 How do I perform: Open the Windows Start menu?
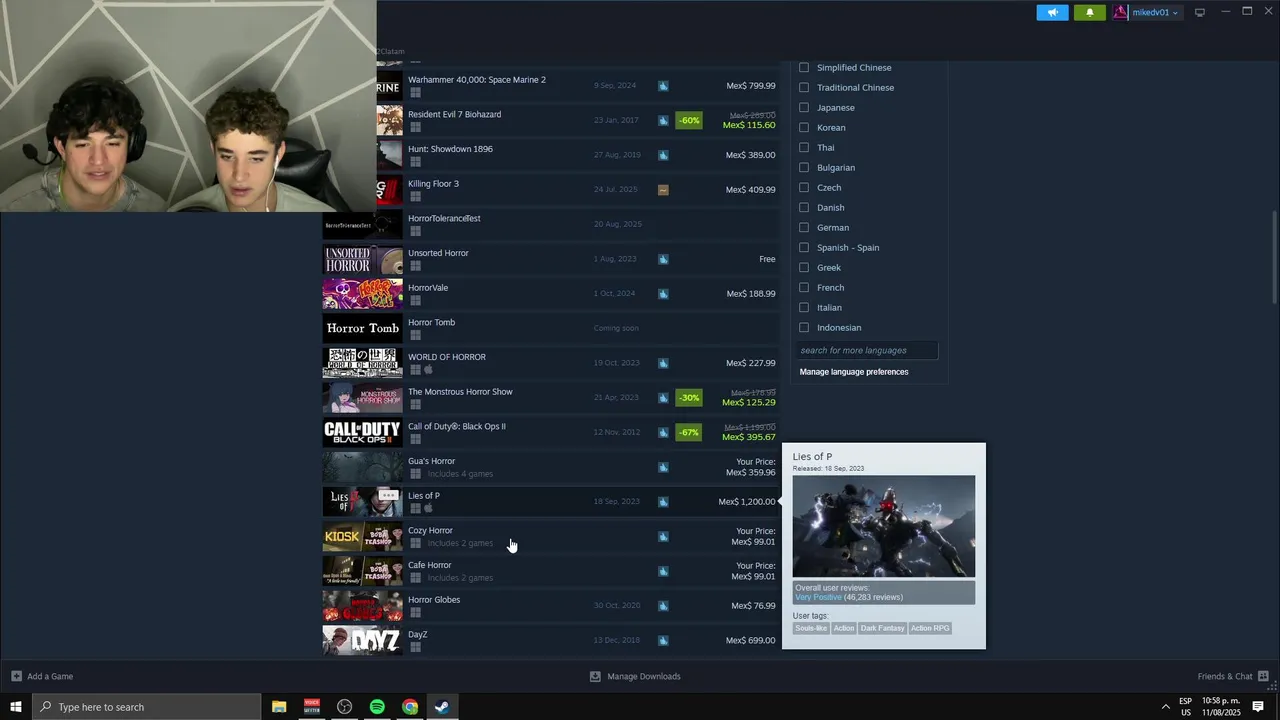[15, 707]
